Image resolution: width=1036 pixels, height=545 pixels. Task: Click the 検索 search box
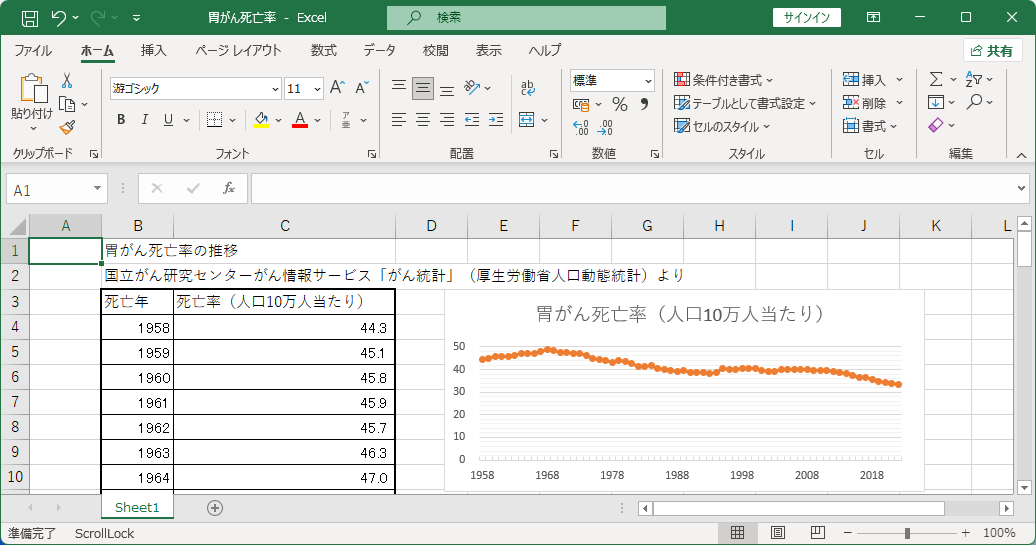click(x=526, y=18)
